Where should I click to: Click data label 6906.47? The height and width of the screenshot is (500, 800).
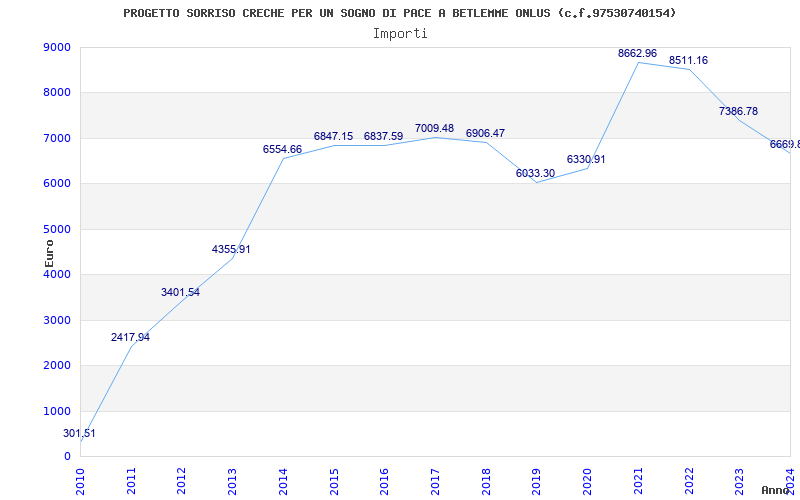(x=485, y=134)
